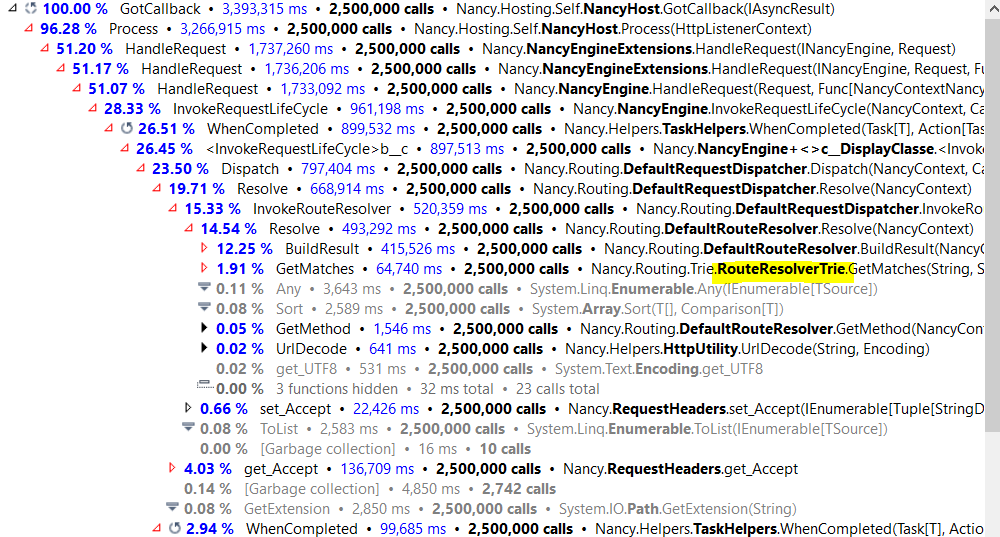The height and width of the screenshot is (537, 1000).
Task: Collapse the <InvokeRequestLifeCycle>b__c 26.45 % node
Action: [x=124, y=148]
